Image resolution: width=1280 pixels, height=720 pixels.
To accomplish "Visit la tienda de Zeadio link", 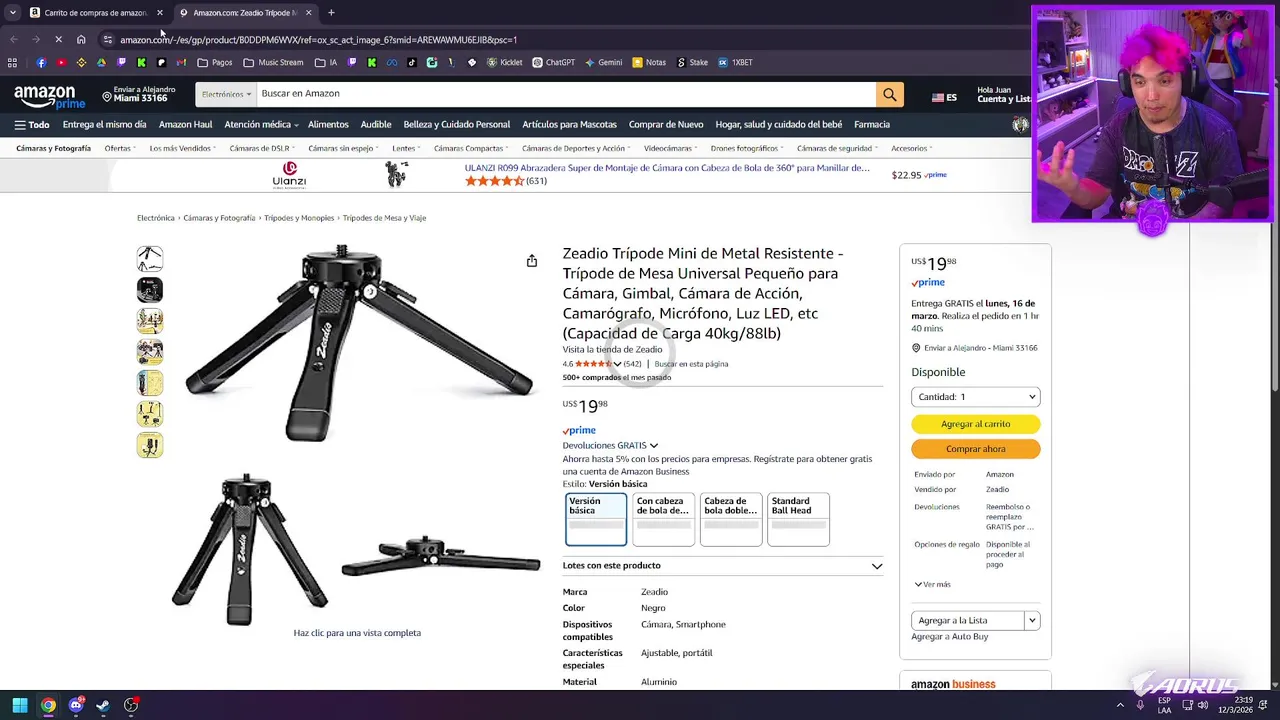I will coord(612,350).
